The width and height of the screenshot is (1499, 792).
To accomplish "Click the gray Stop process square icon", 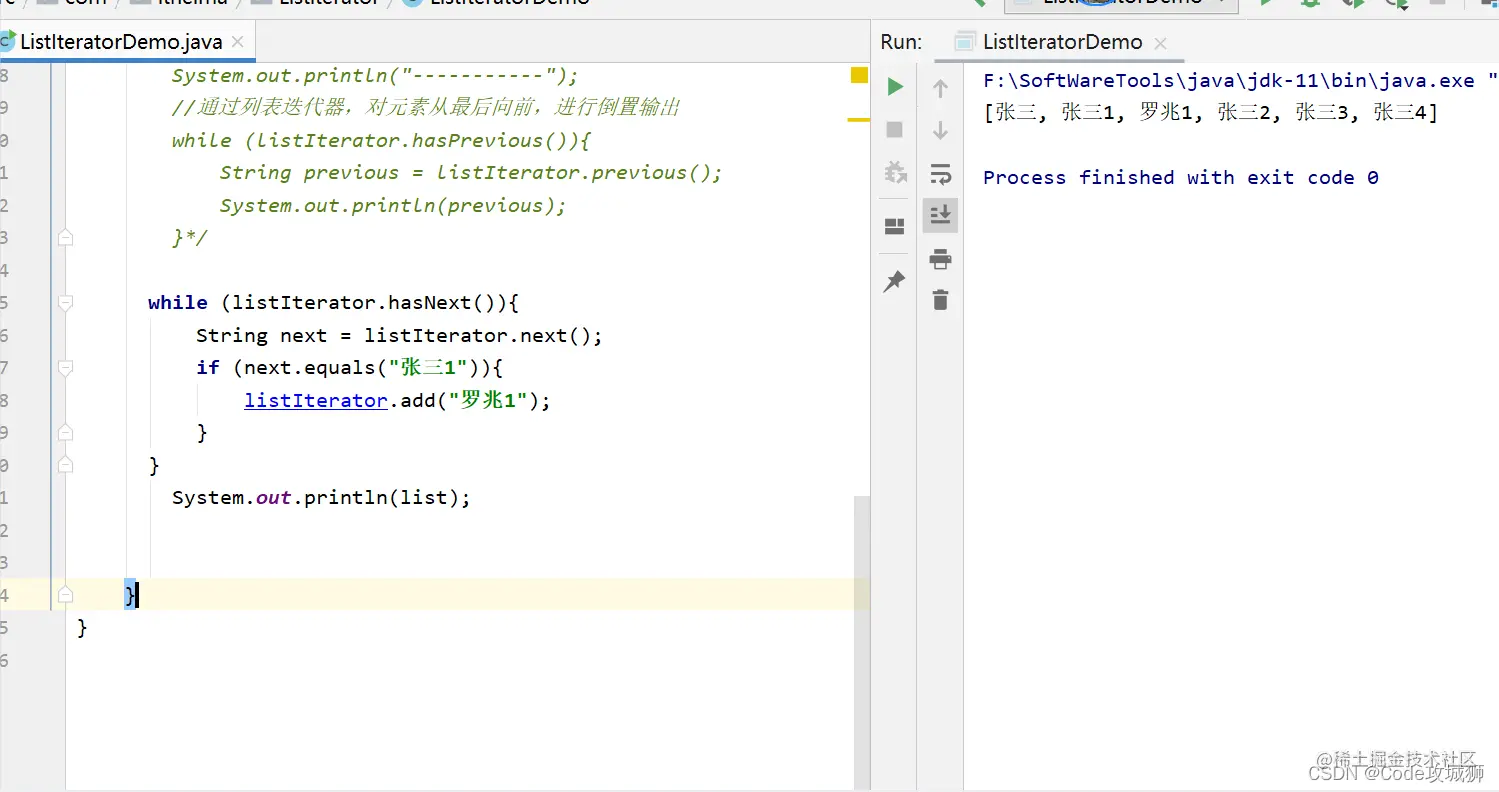I will tap(895, 130).
